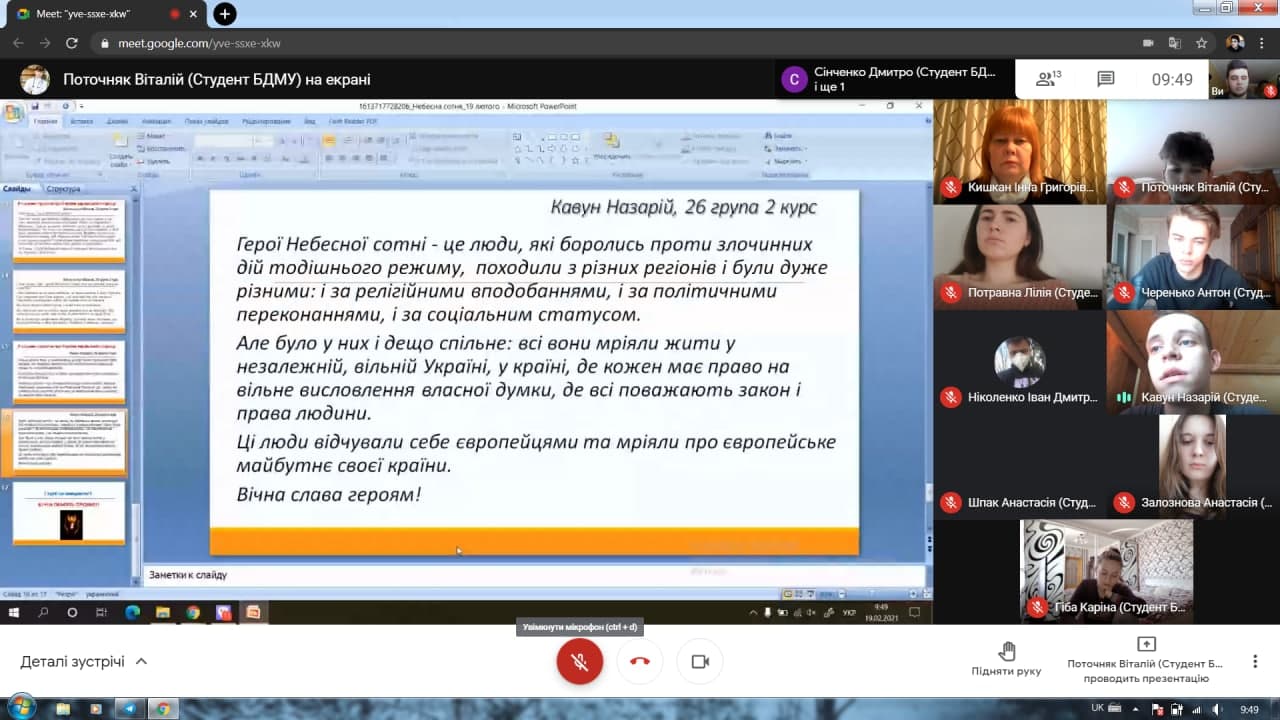
Task: Click the search icon on shared-screen taskbar
Action: [43, 612]
